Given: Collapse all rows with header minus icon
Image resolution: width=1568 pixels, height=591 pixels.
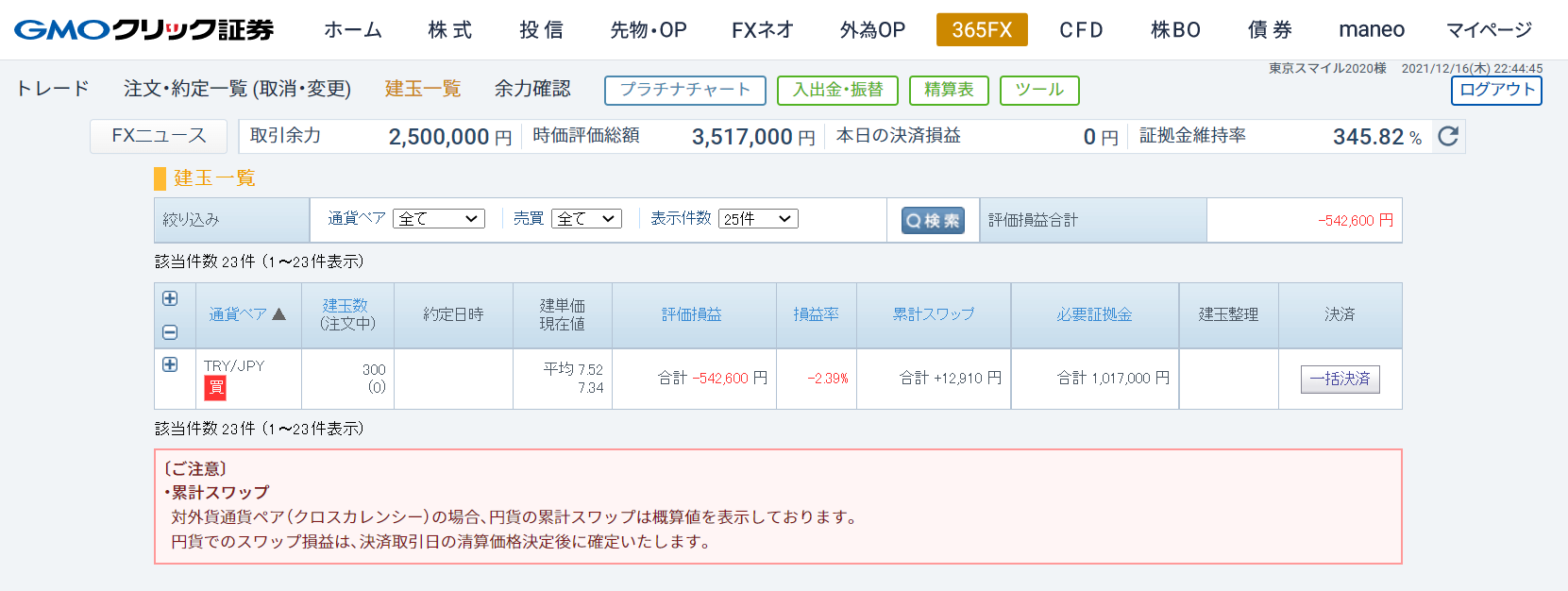Looking at the screenshot, I should pyautogui.click(x=170, y=332).
